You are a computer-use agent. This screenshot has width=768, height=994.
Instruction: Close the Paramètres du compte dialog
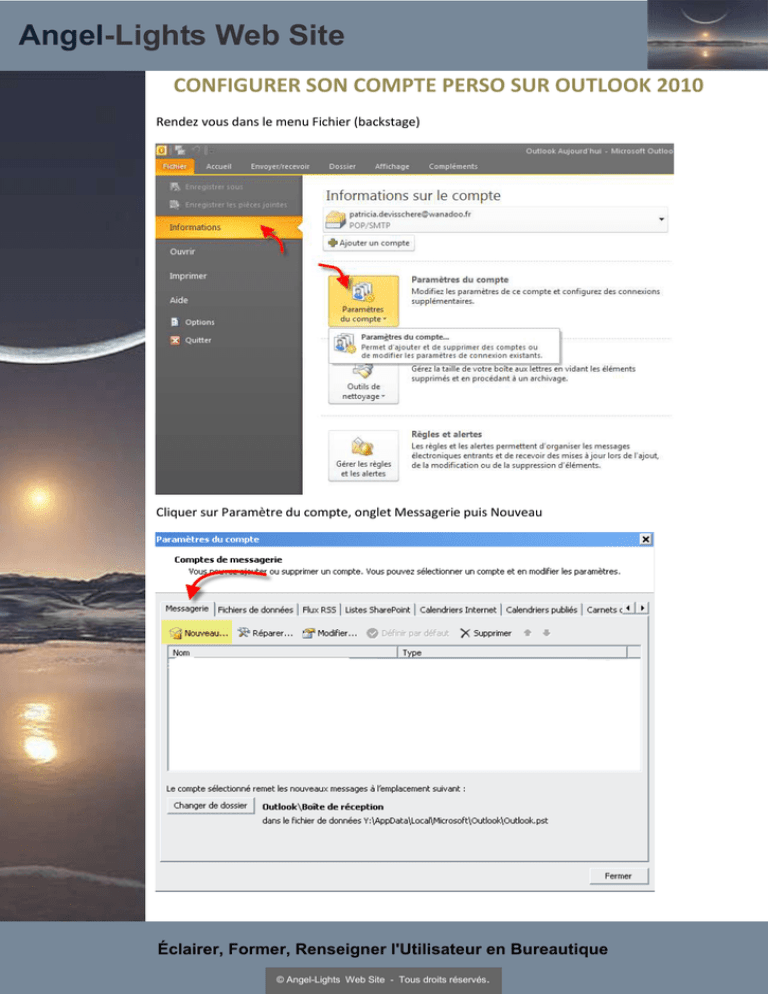click(646, 539)
